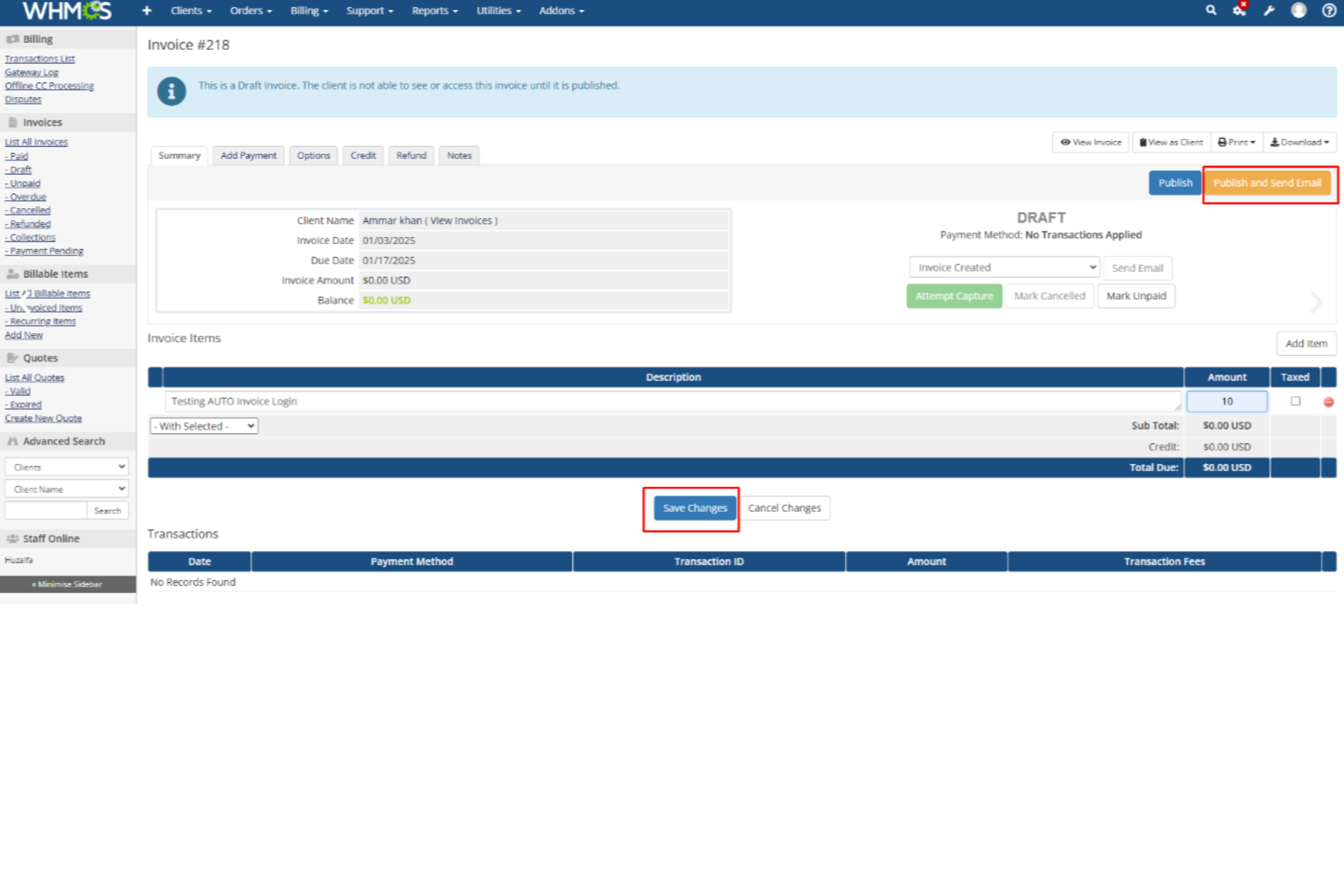This screenshot has width=1344, height=896.
Task: Open the gears notification icon
Action: [x=1239, y=10]
